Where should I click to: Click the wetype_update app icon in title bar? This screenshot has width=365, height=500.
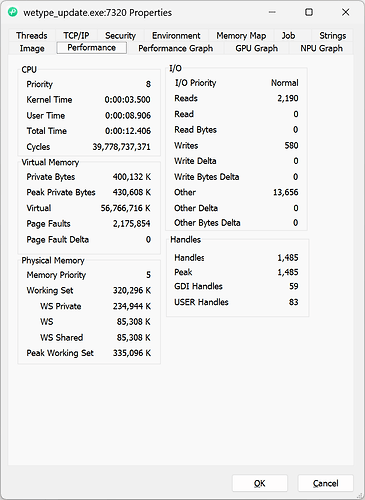coord(13,12)
